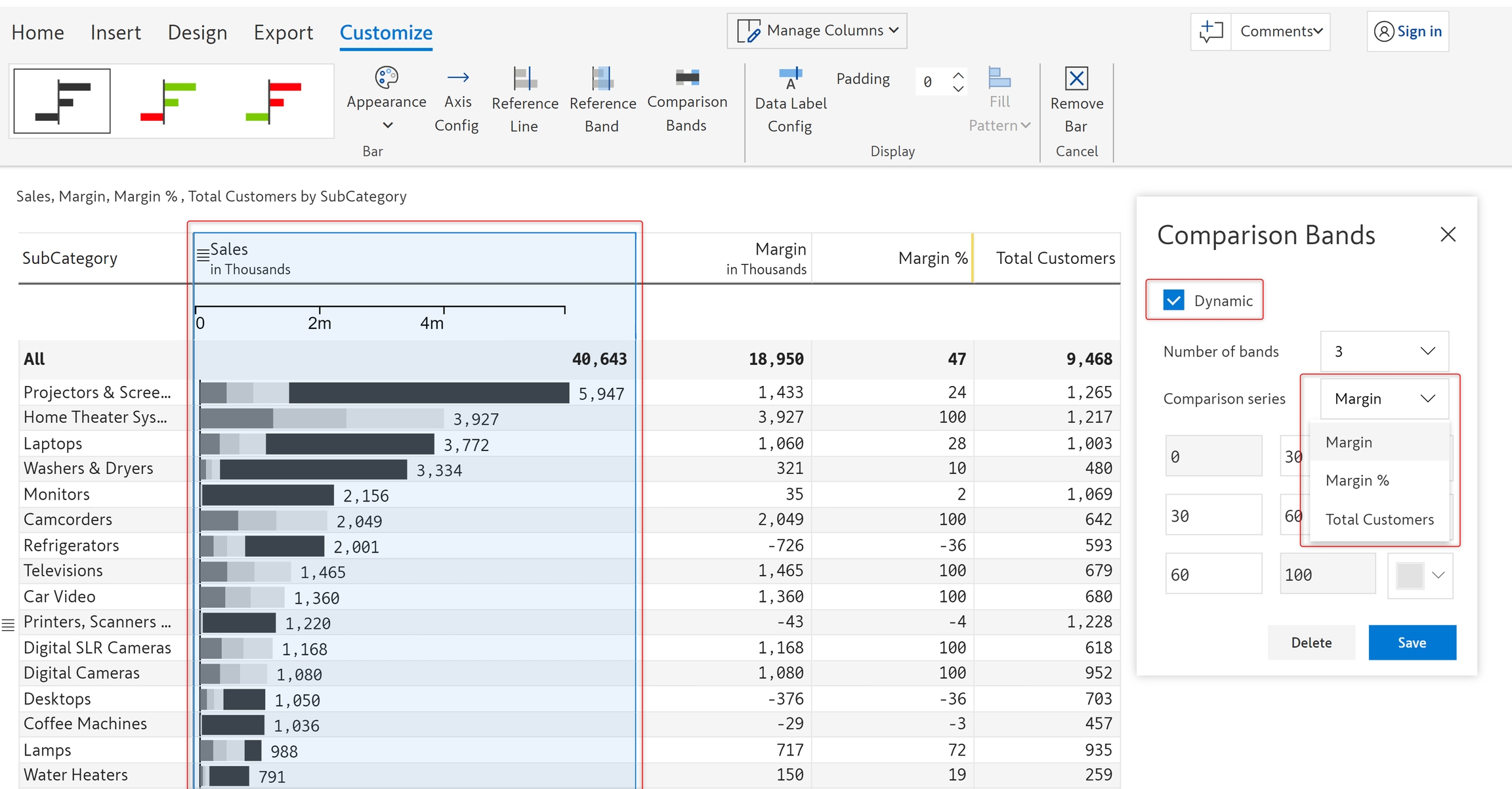Click the Comparison Bands icon
Image resolution: width=1512 pixels, height=789 pixels.
tap(686, 79)
